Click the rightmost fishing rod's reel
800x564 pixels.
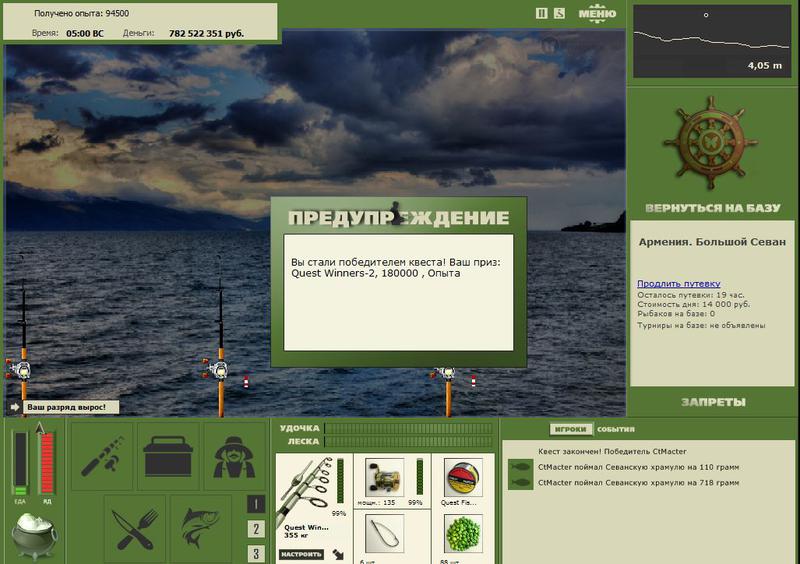point(445,374)
